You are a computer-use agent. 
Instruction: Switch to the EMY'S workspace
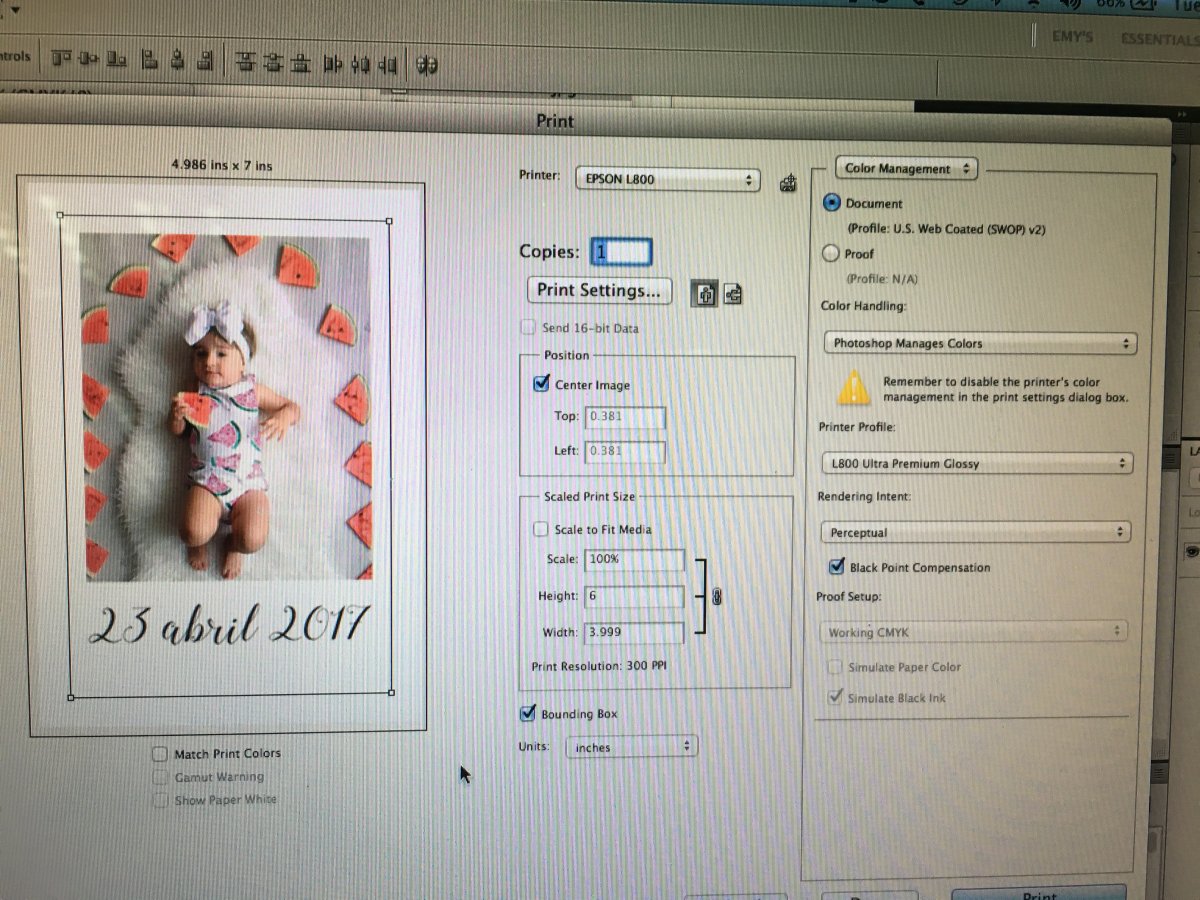1072,37
